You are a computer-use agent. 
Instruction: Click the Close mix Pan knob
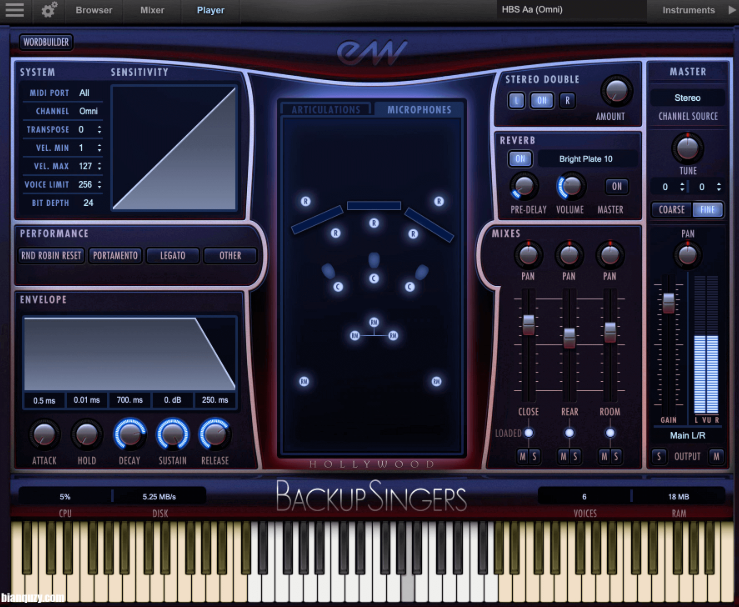528,254
